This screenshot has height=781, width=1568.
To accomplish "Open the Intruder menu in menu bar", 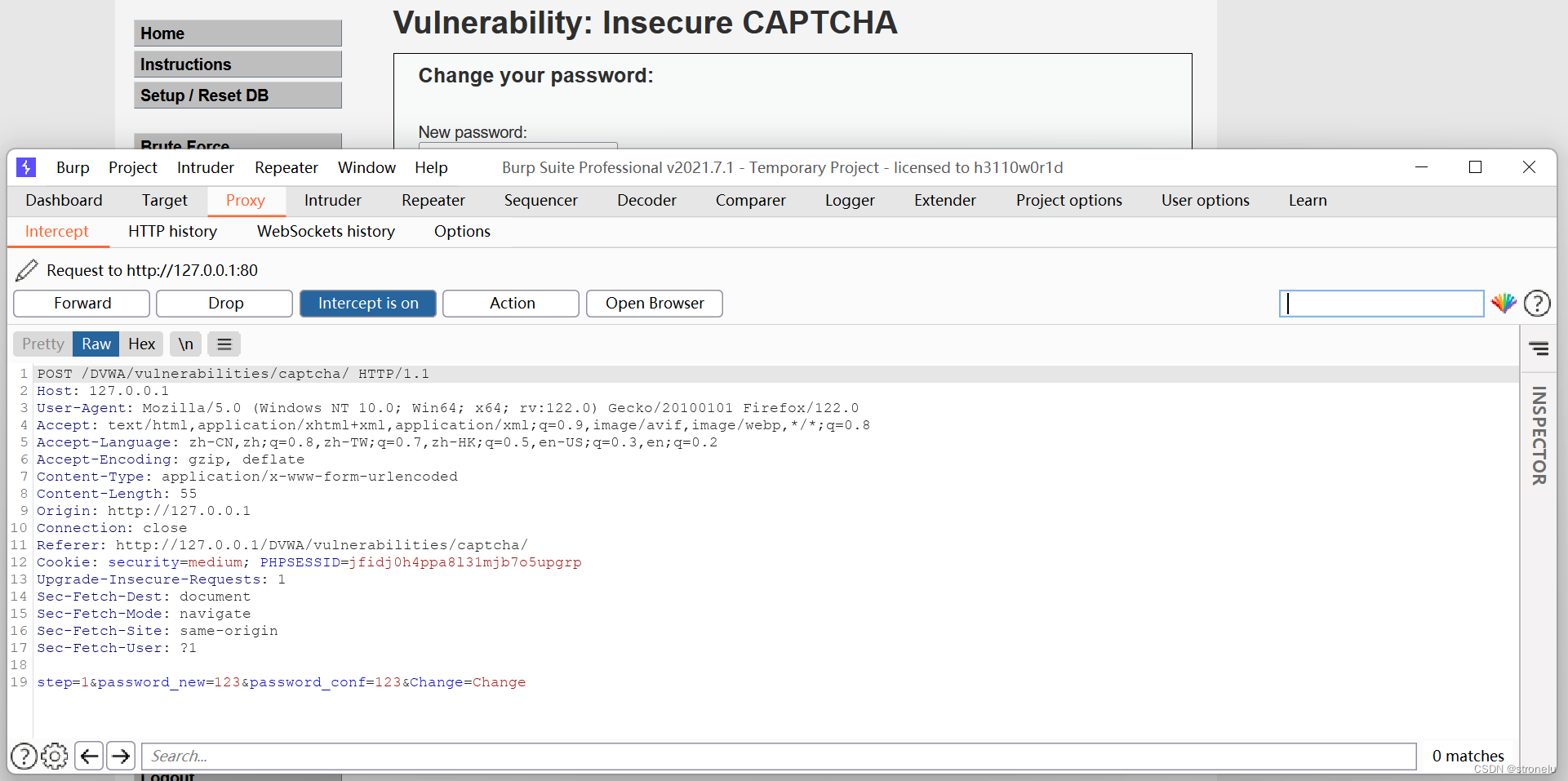I will 206,167.
